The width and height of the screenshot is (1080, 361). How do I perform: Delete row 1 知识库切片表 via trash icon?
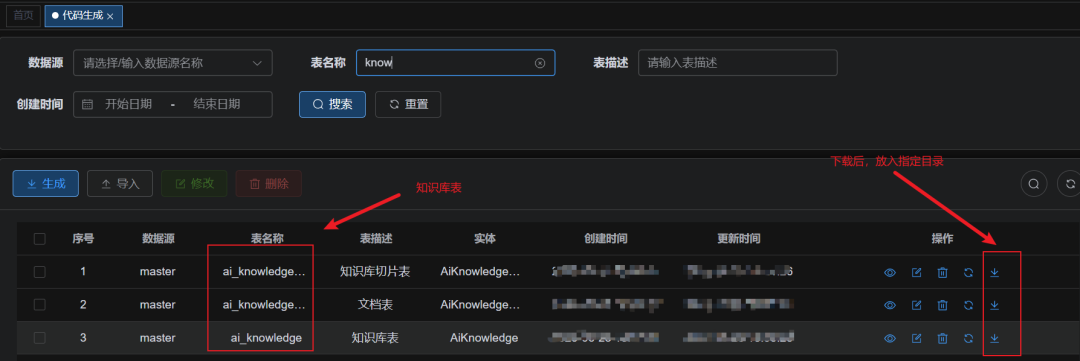pos(942,272)
